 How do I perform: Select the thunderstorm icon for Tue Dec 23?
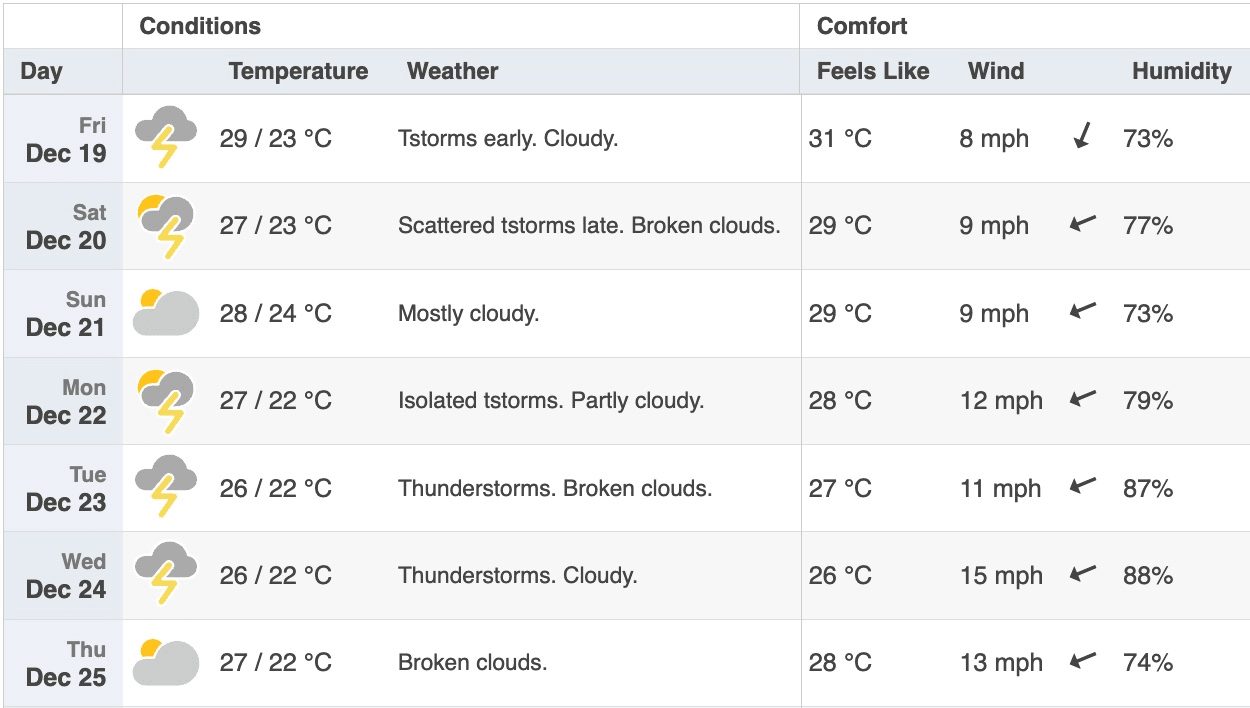(x=166, y=488)
